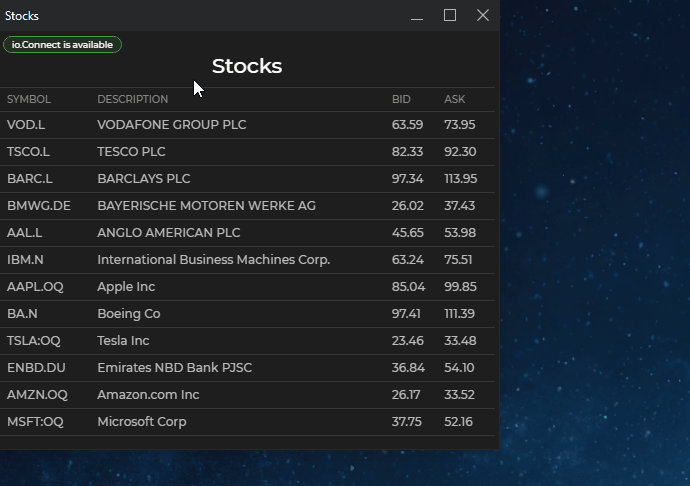The width and height of the screenshot is (690, 486).
Task: Click BMW ask value 37.43
Action: click(x=460, y=206)
